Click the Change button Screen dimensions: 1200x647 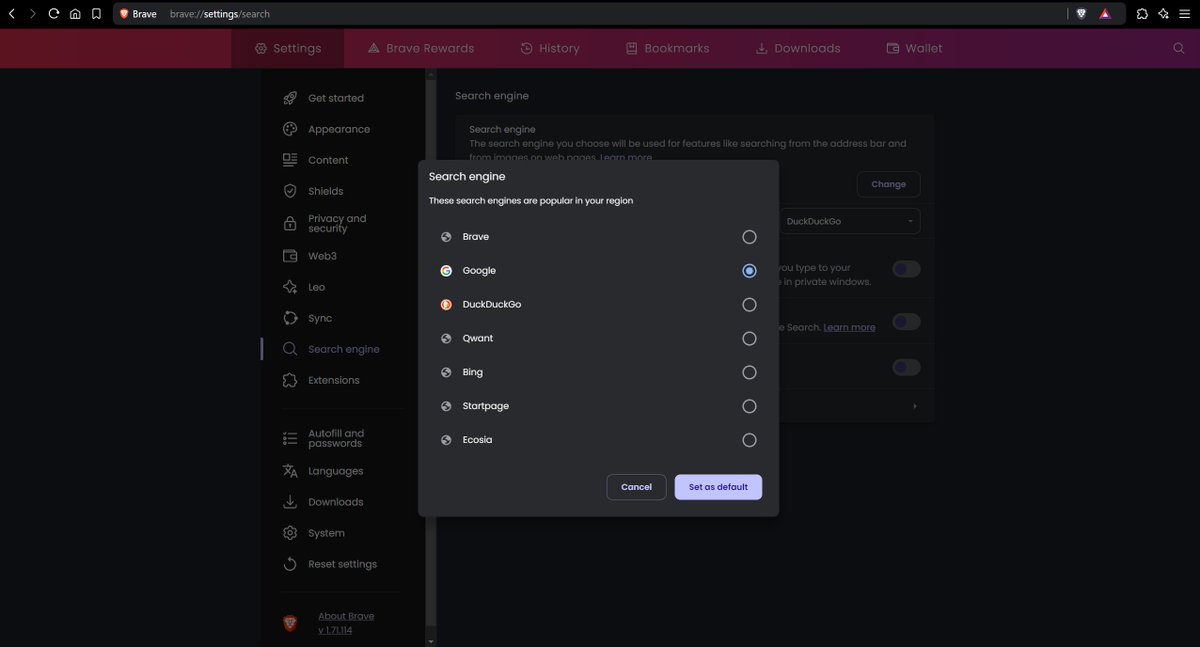888,184
